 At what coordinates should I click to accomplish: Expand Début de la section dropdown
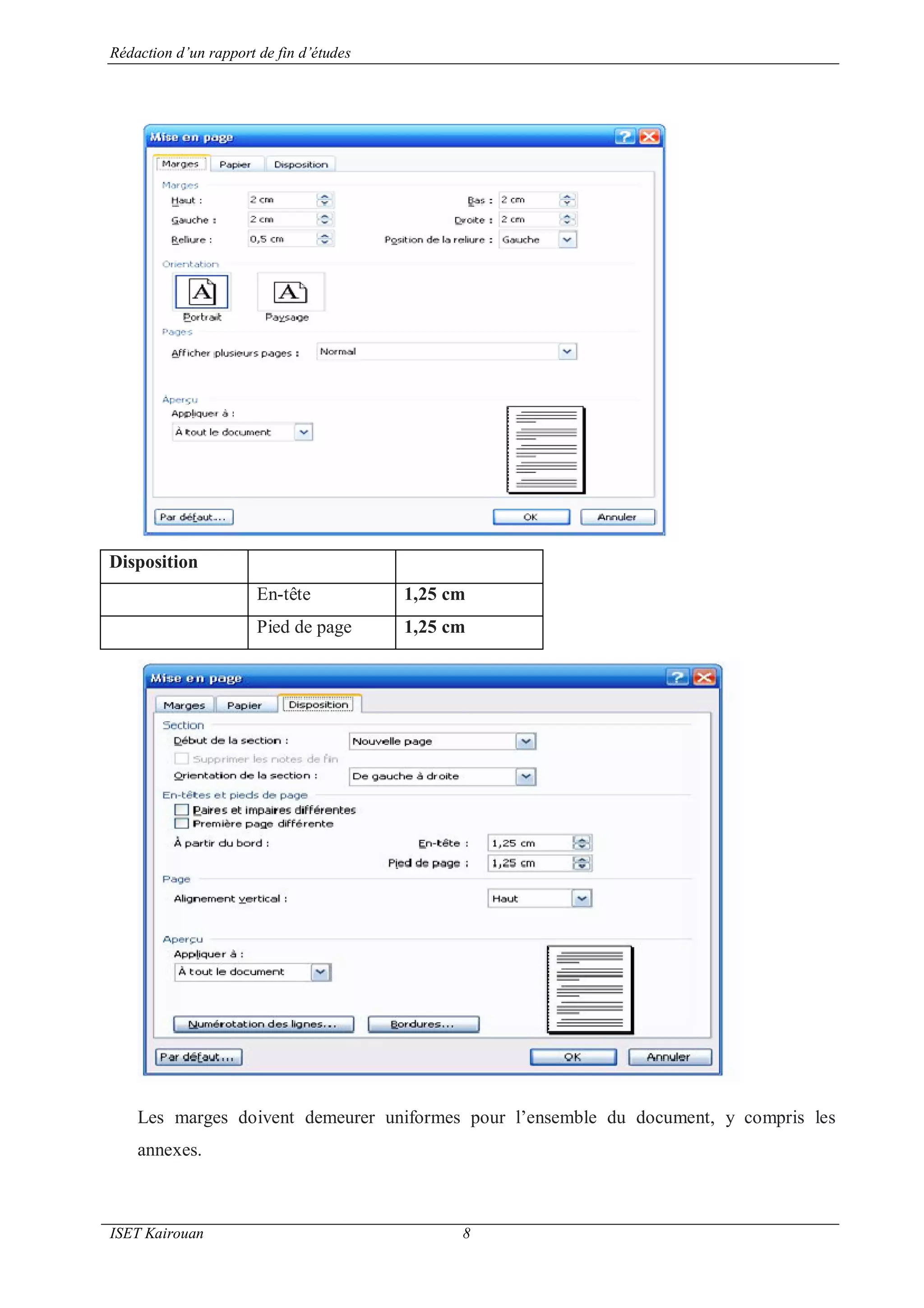point(526,741)
